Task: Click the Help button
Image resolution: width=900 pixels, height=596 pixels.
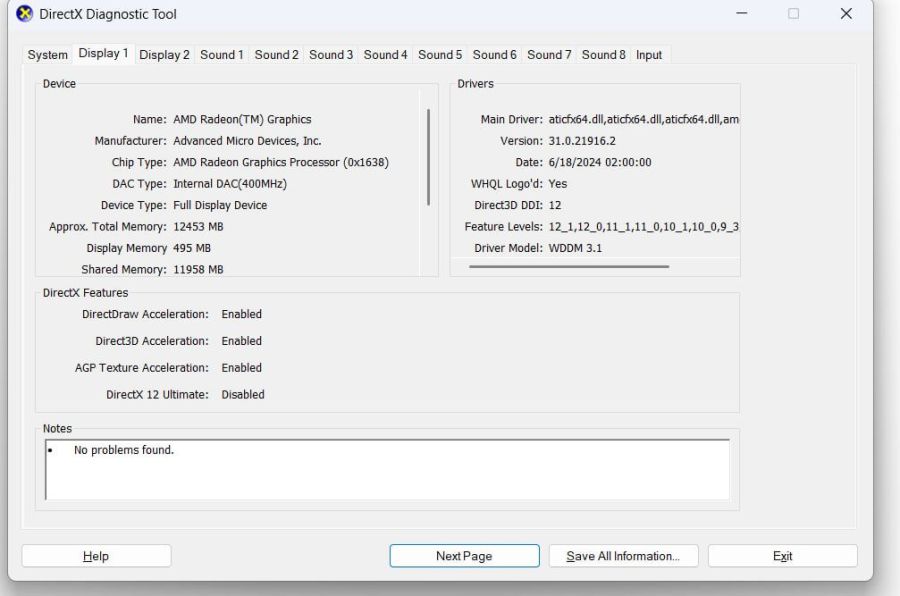Action: coord(96,556)
